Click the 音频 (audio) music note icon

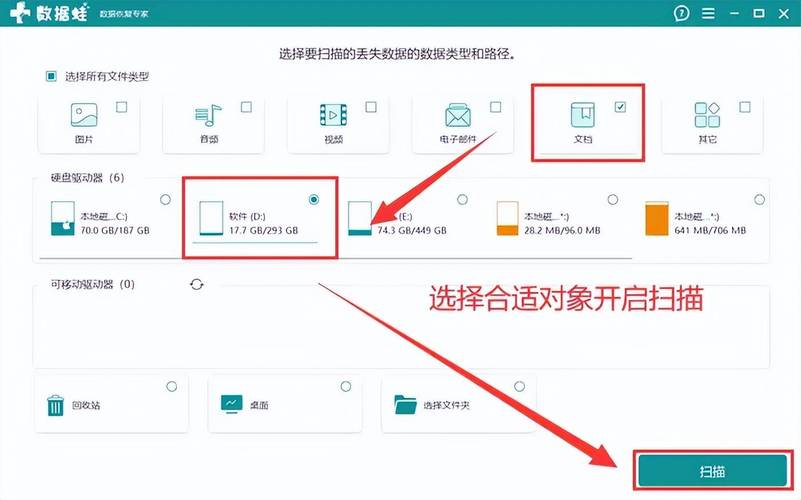(x=208, y=115)
